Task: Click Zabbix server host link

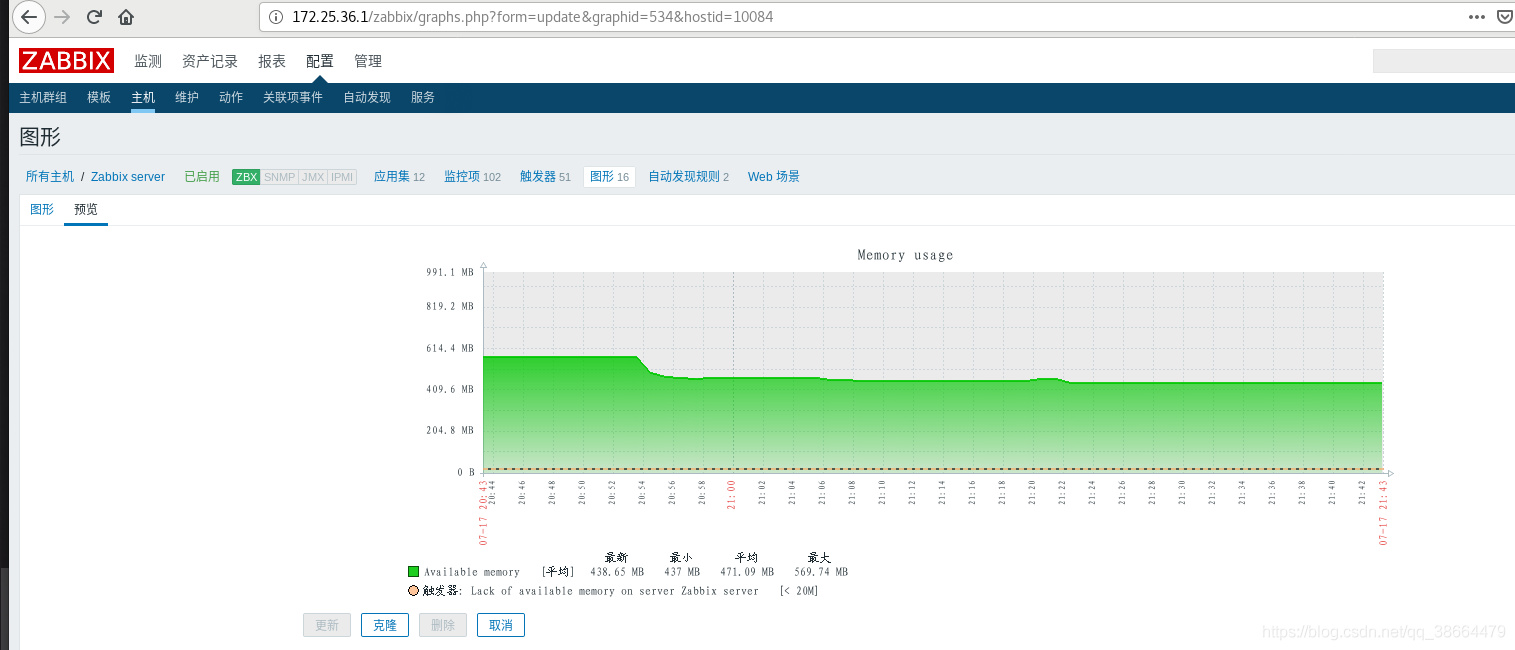Action: [x=128, y=176]
